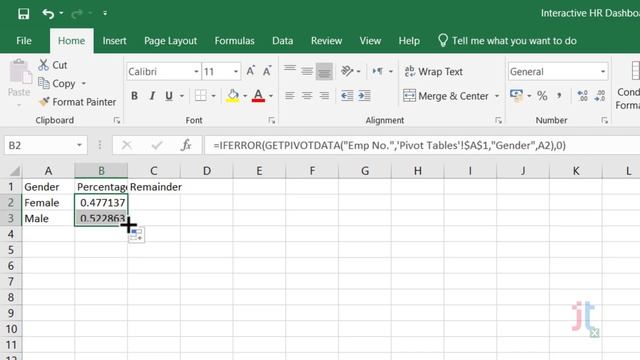Select Align Left icon
This screenshot has width=640, height=360.
[x=290, y=96]
